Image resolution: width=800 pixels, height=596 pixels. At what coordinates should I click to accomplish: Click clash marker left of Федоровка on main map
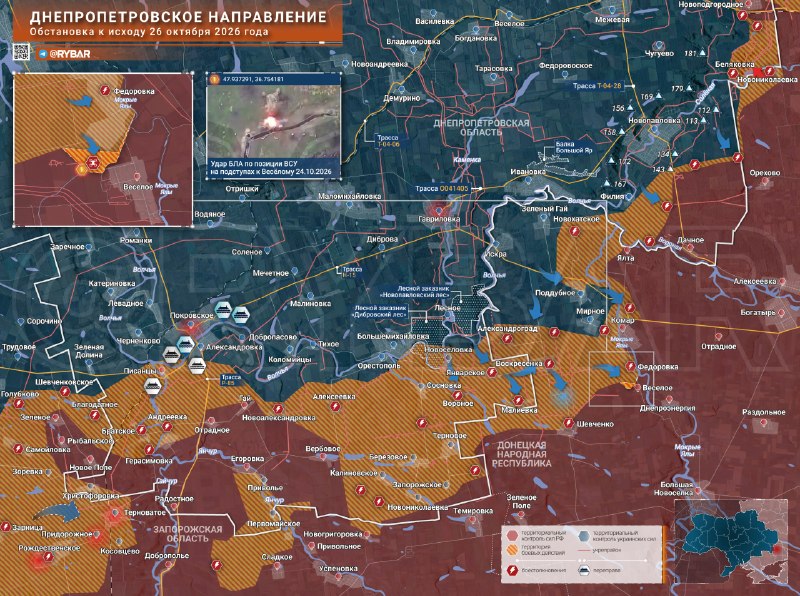(631, 366)
